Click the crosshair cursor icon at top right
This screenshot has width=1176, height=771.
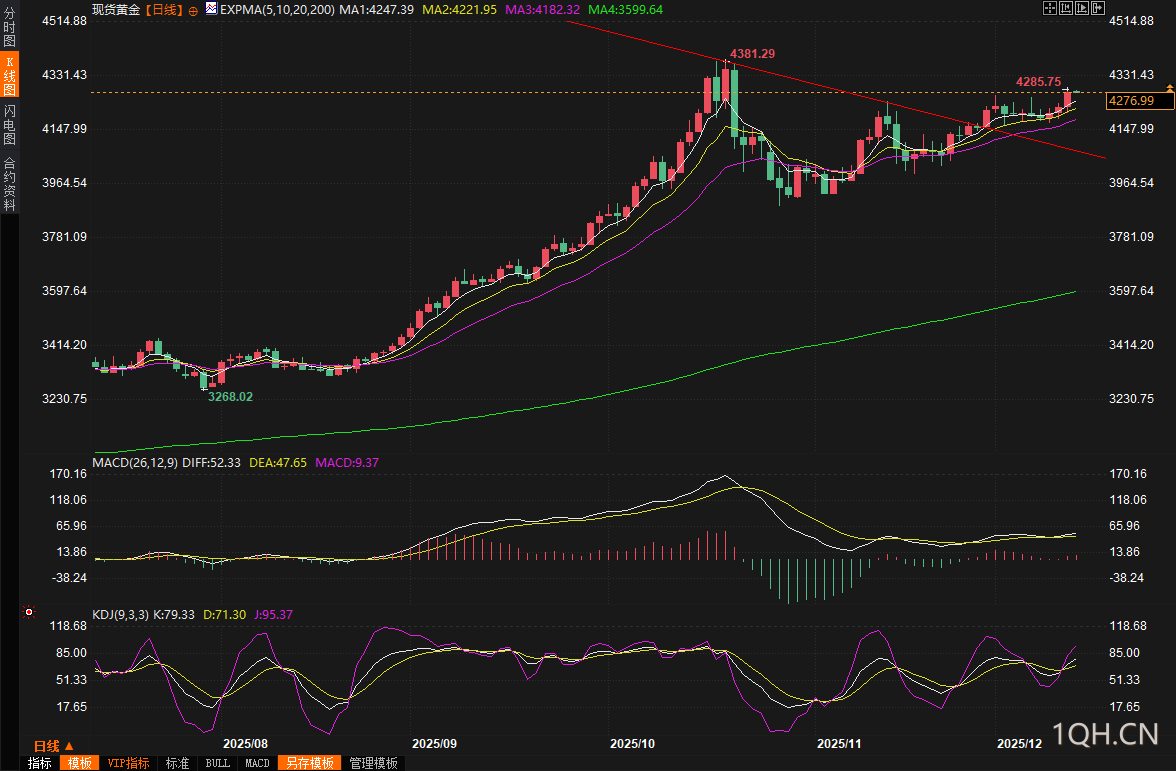1049,7
